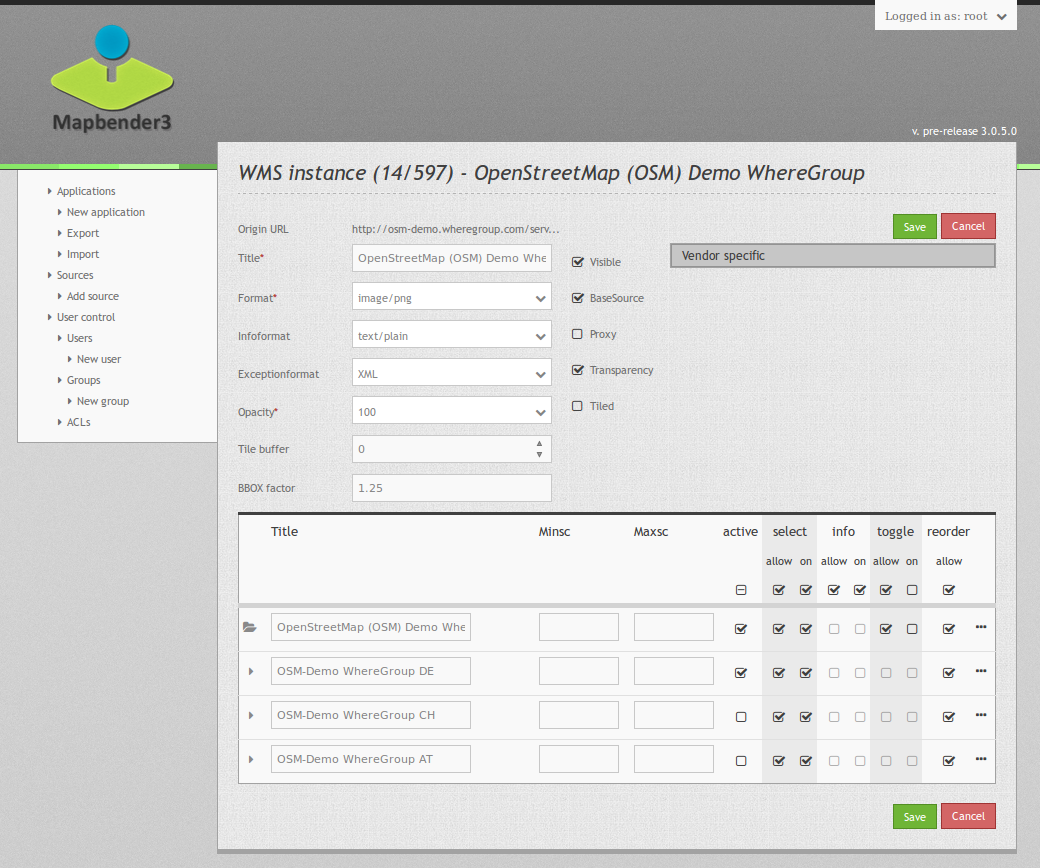Toggle 'toggle on' checkbox in root layer row

click(912, 629)
